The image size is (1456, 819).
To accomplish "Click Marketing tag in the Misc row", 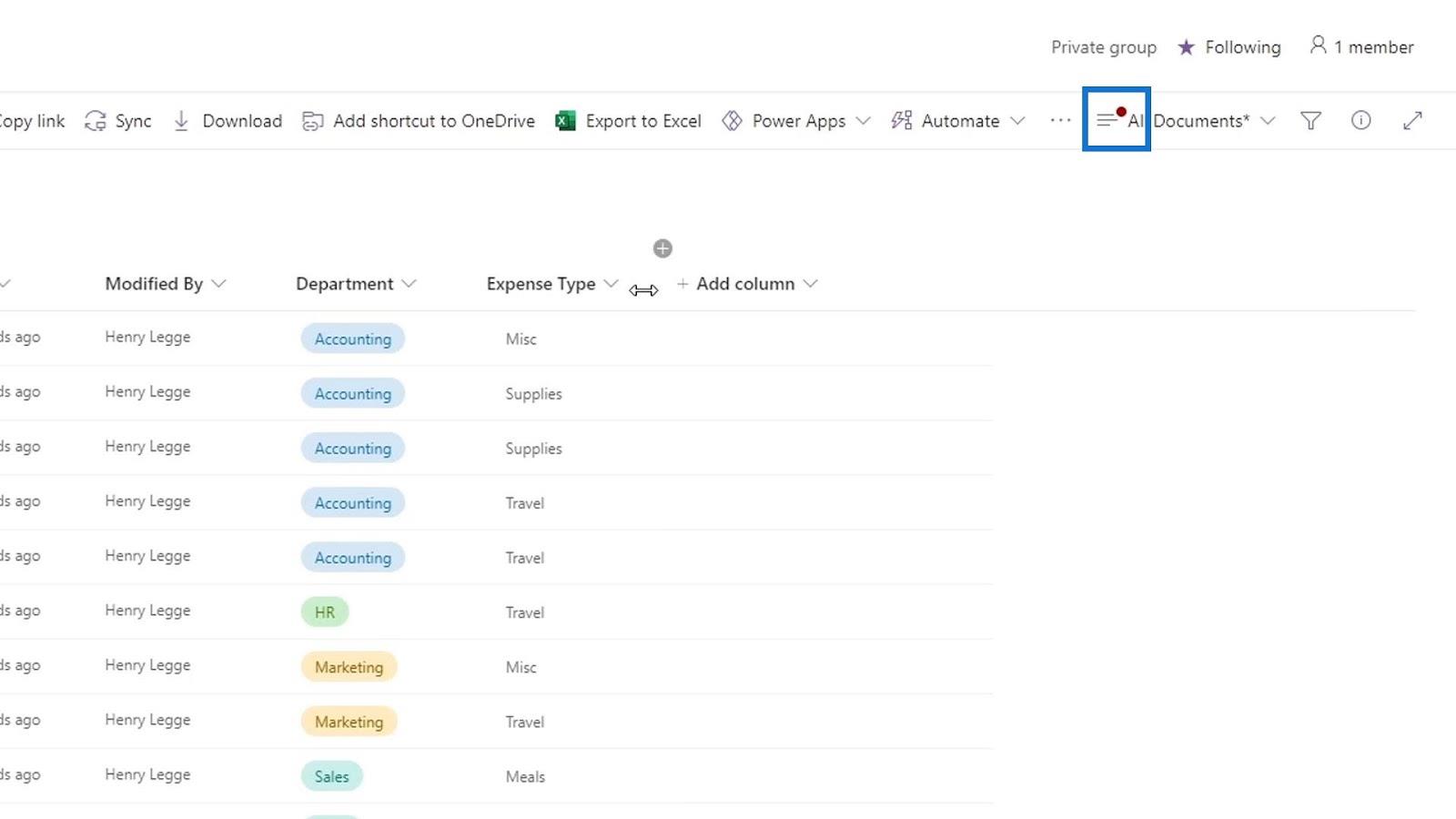I will pyautogui.click(x=349, y=667).
